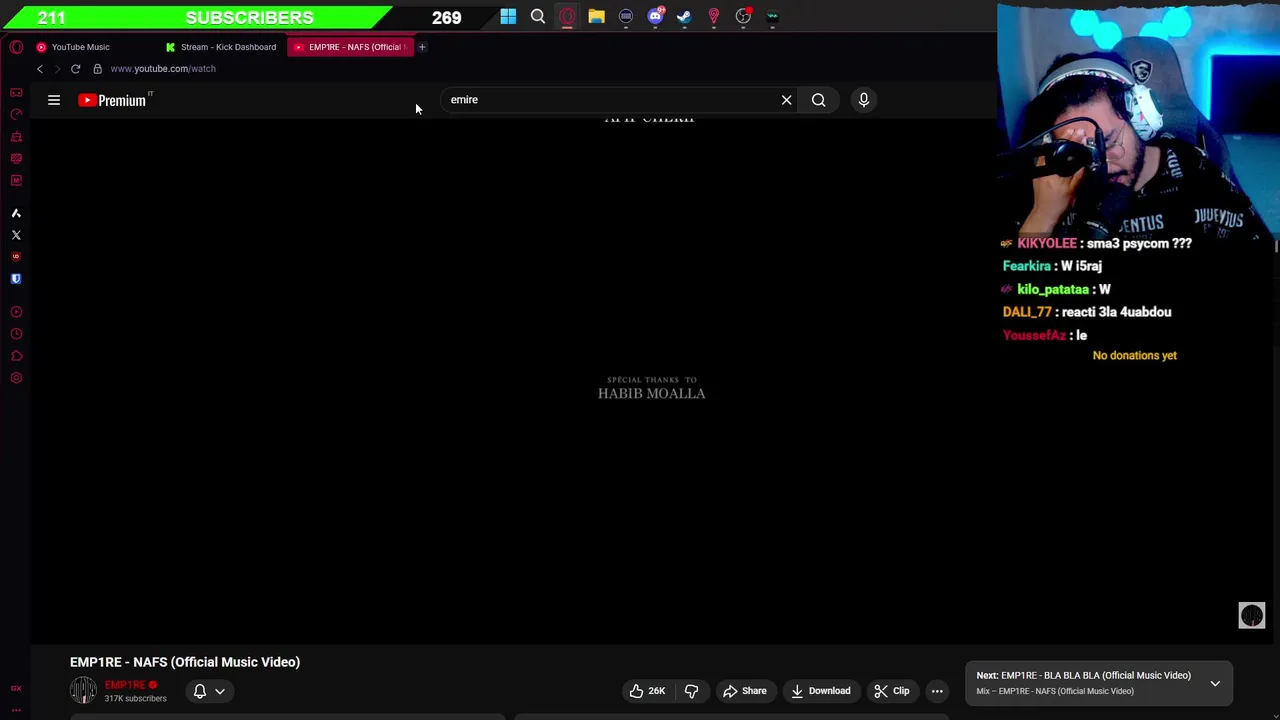Create a Clip of the video

pos(892,691)
